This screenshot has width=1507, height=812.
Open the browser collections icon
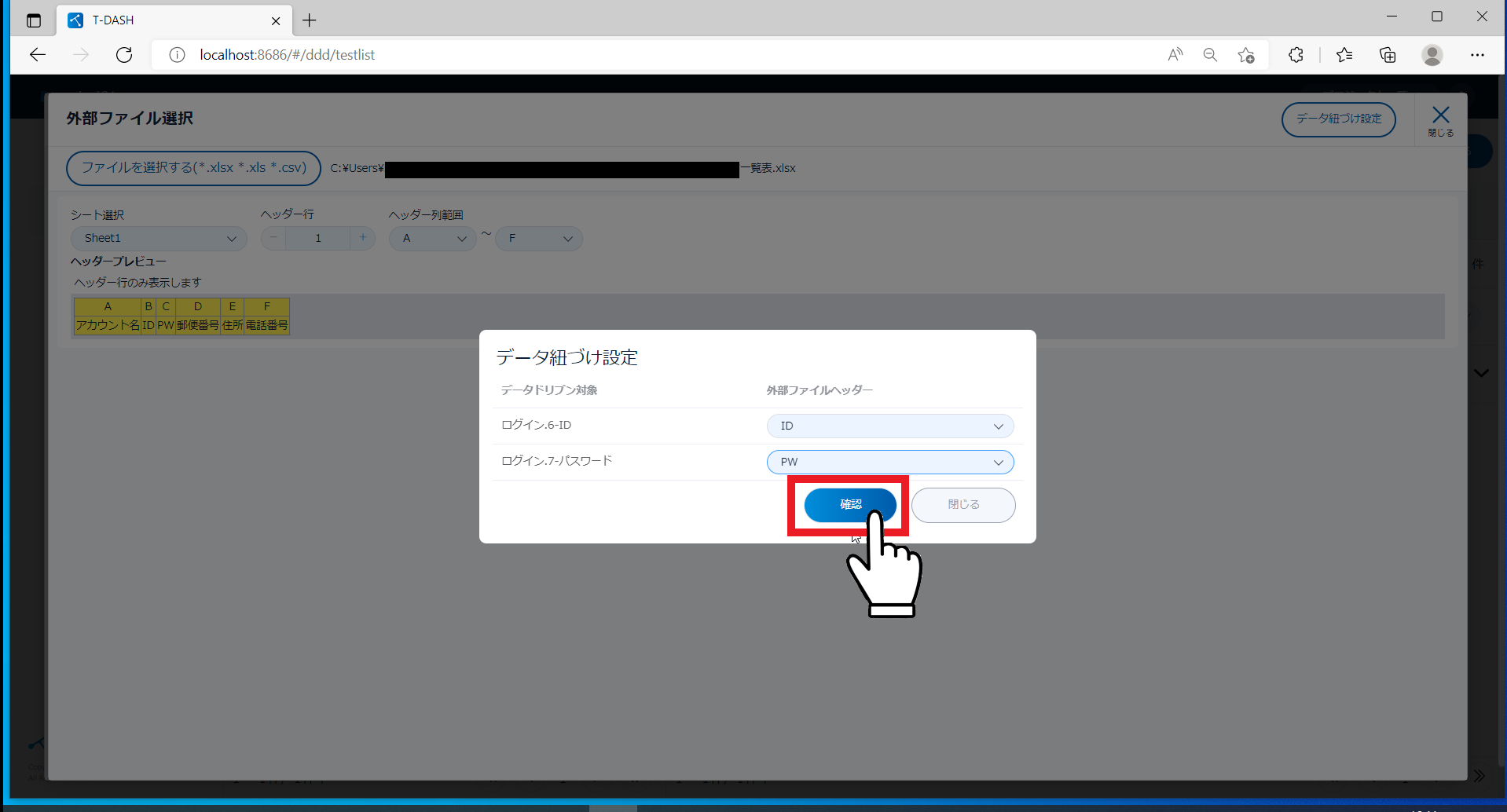pyautogui.click(x=1388, y=55)
